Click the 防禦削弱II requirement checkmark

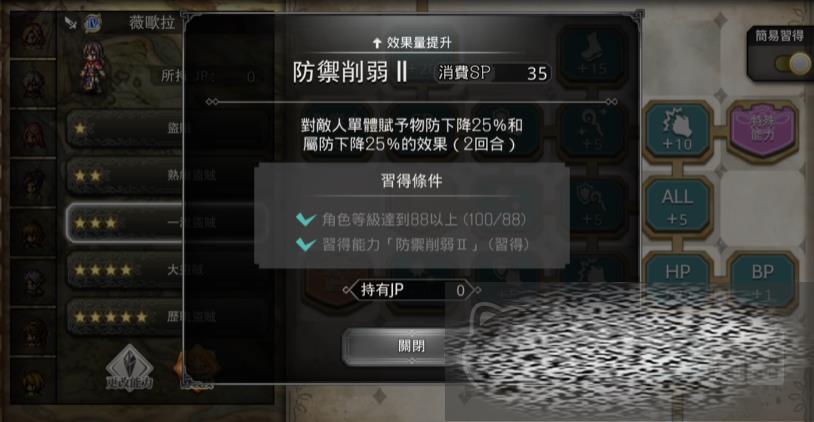point(306,244)
